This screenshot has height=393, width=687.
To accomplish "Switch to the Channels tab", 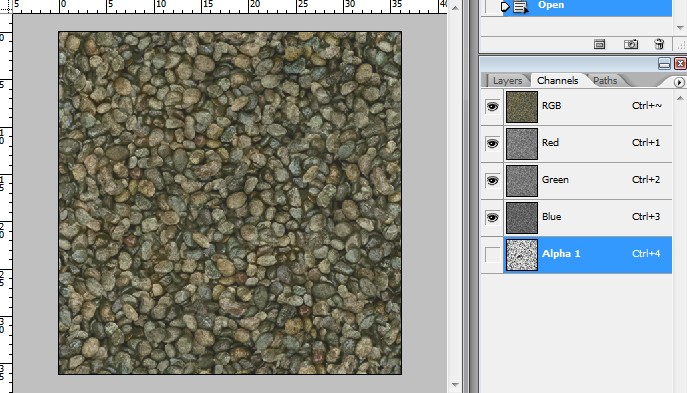I will [x=557, y=80].
